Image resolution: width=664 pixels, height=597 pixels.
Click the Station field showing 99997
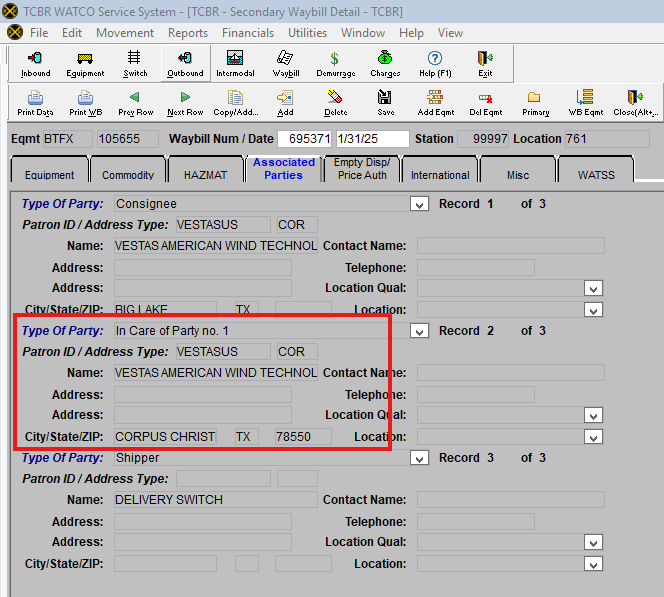(x=483, y=139)
